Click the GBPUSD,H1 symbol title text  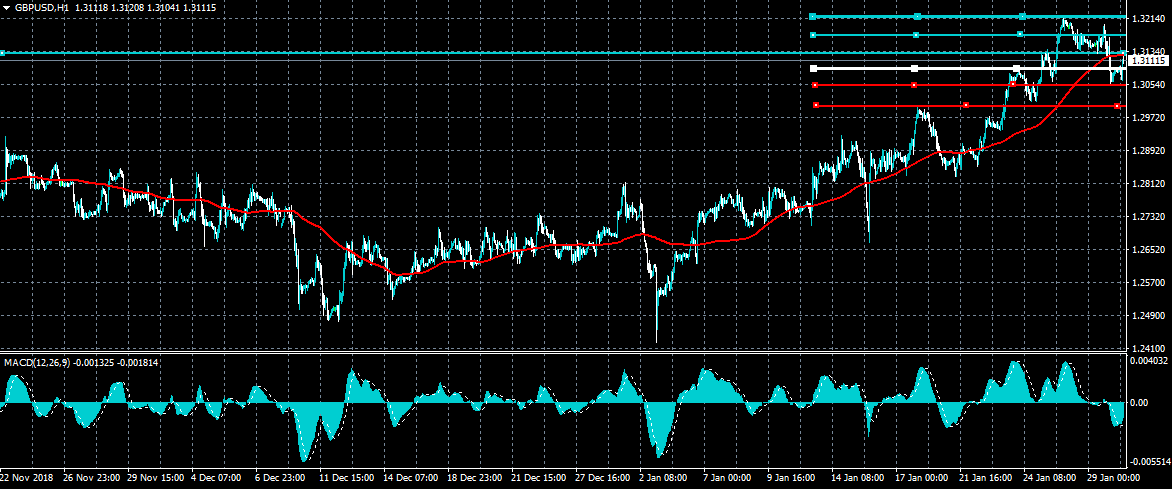pyautogui.click(x=42, y=7)
